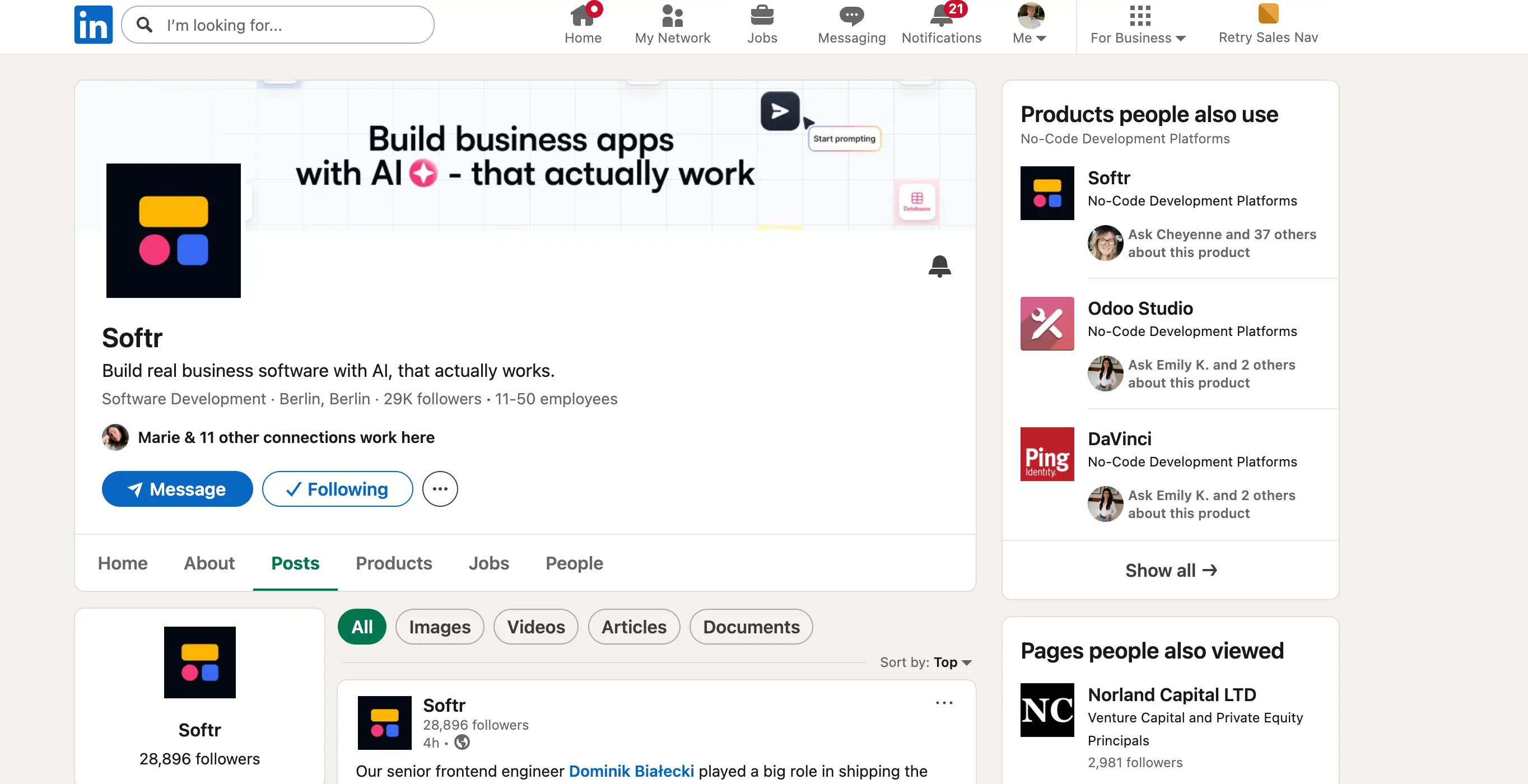The height and width of the screenshot is (784, 1528).
Task: Open Sort by Top dropdown
Action: pos(952,662)
